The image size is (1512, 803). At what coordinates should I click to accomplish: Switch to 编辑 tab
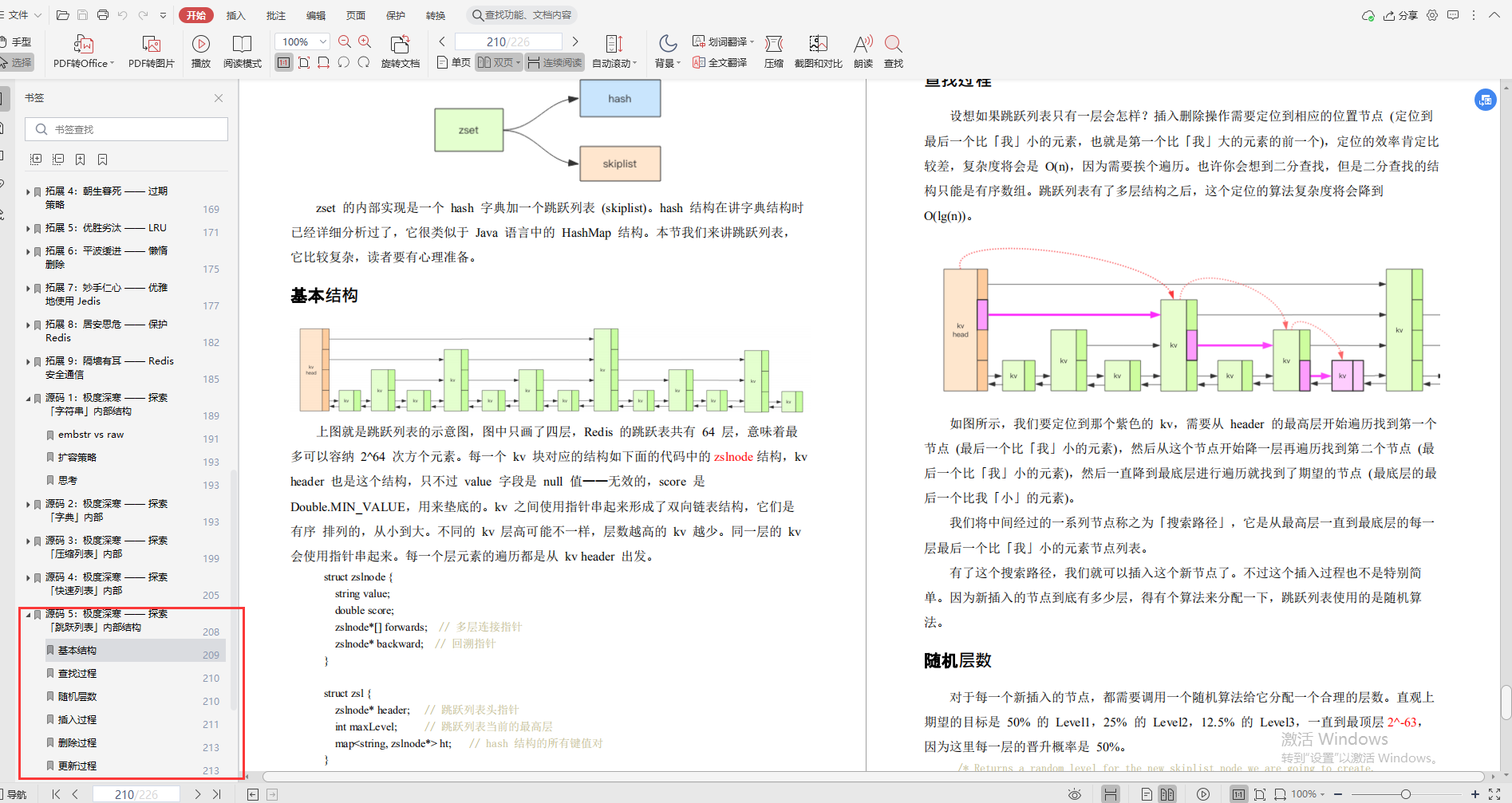coord(316,15)
